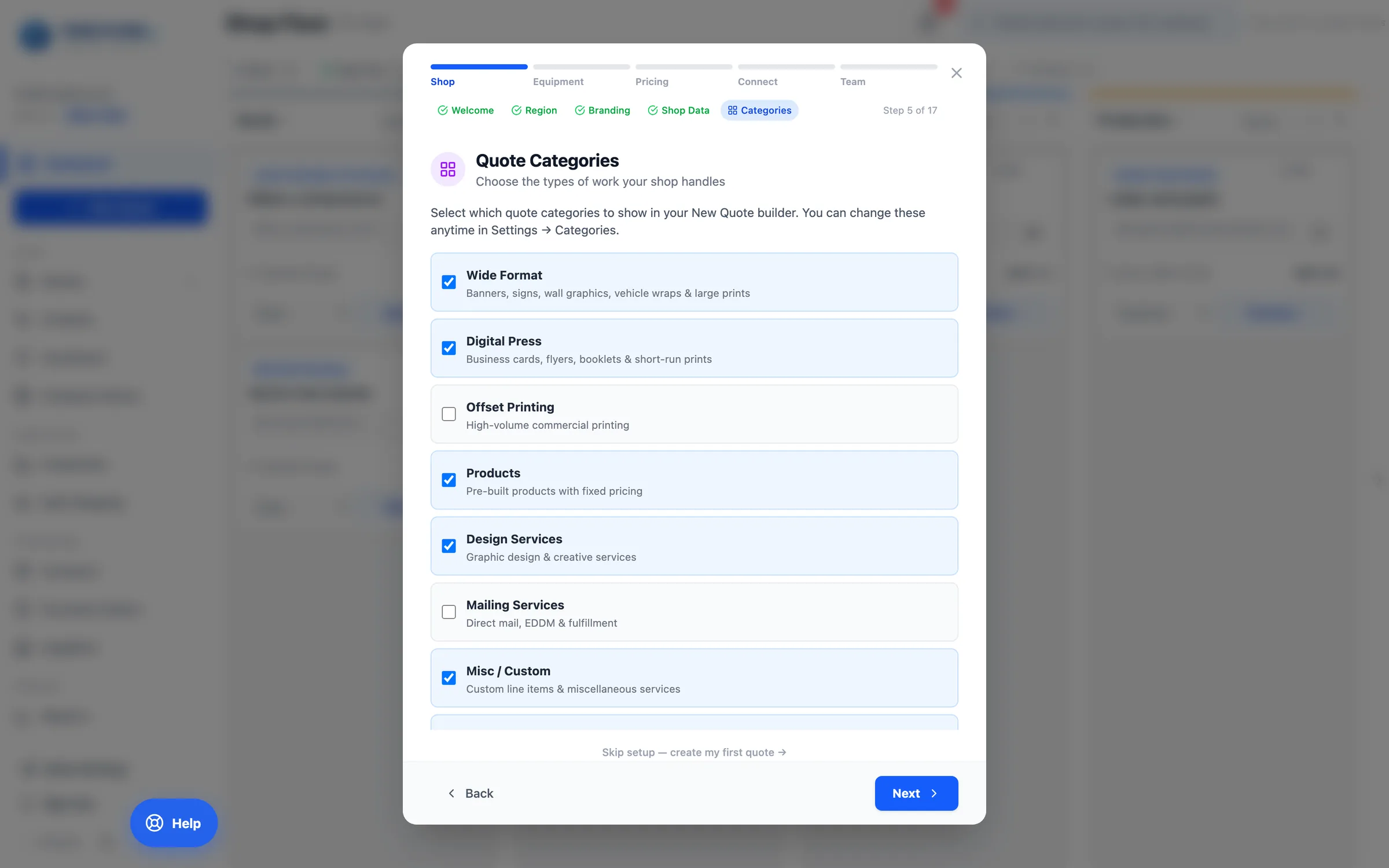The width and height of the screenshot is (1389, 868).
Task: Click the Step 5 of 17 label
Action: (x=910, y=111)
